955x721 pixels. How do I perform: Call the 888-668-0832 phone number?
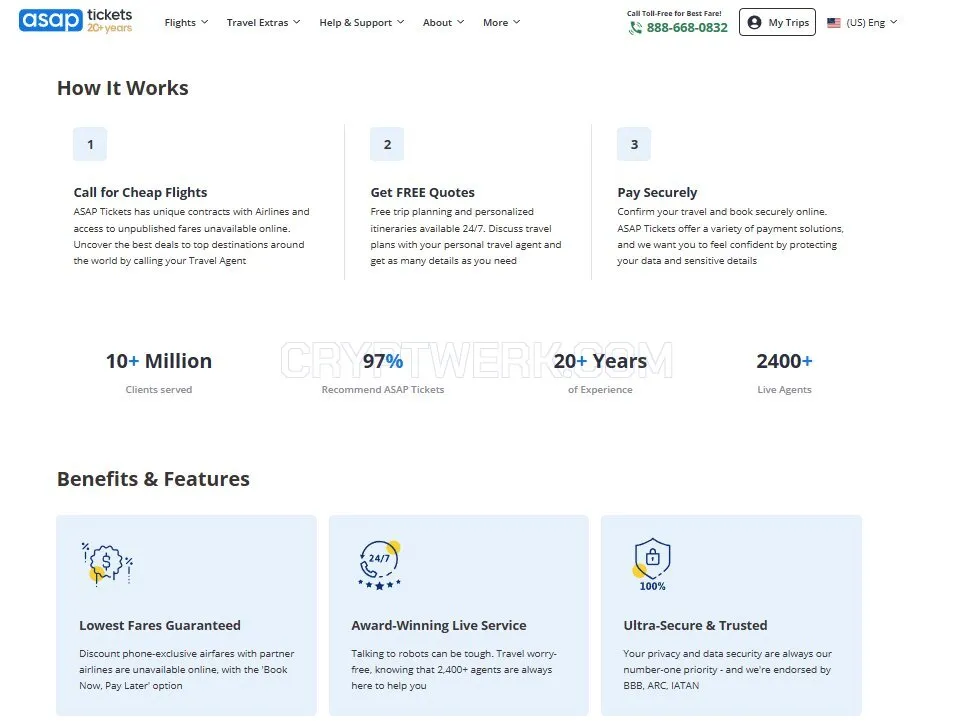click(x=687, y=28)
